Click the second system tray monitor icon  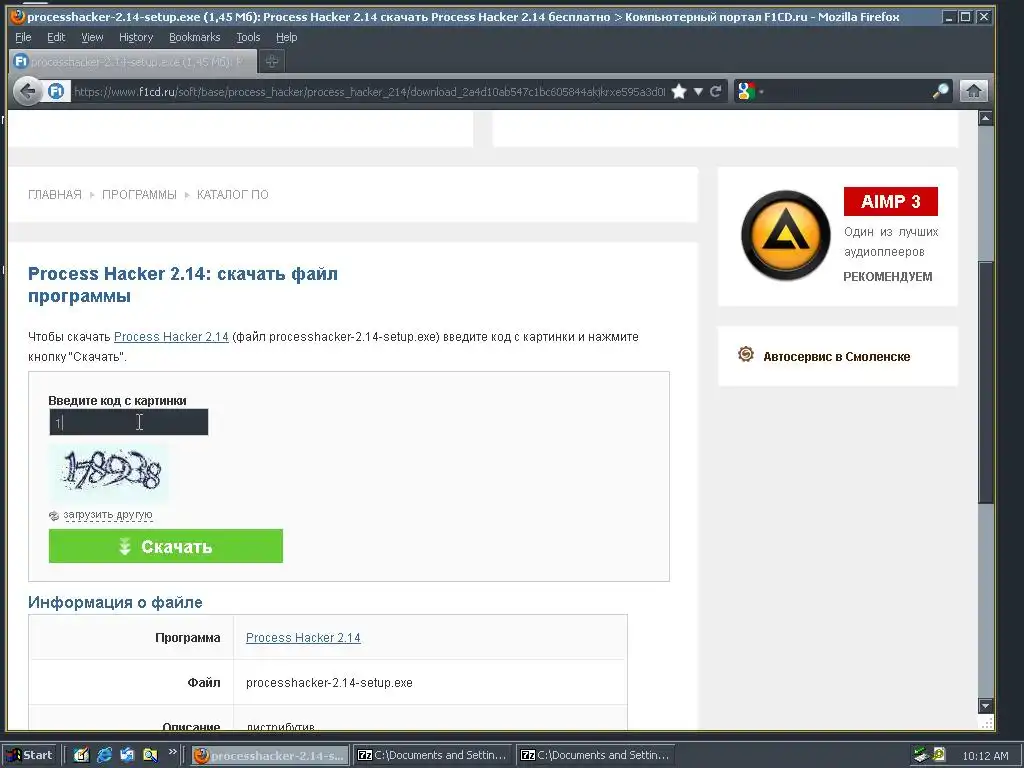pos(939,754)
